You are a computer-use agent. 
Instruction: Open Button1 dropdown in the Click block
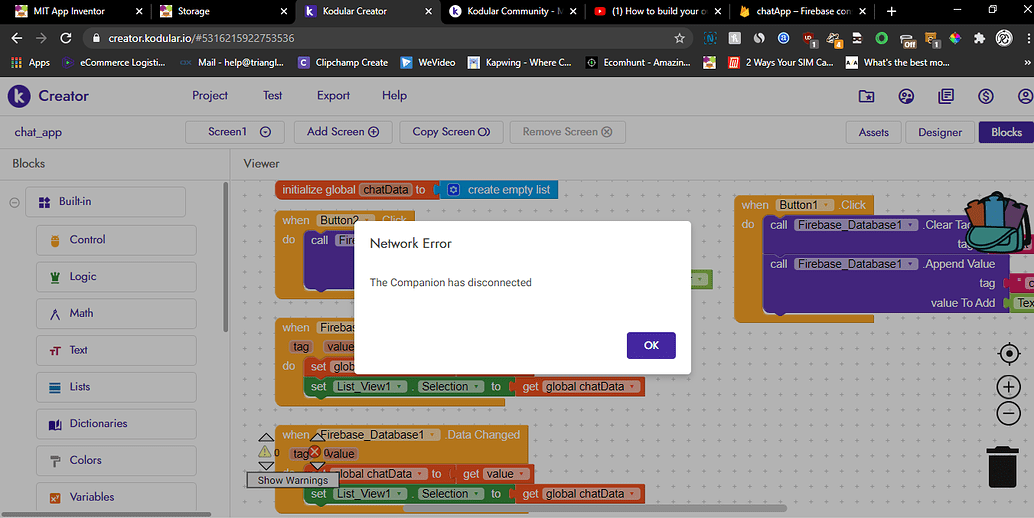click(x=826, y=205)
